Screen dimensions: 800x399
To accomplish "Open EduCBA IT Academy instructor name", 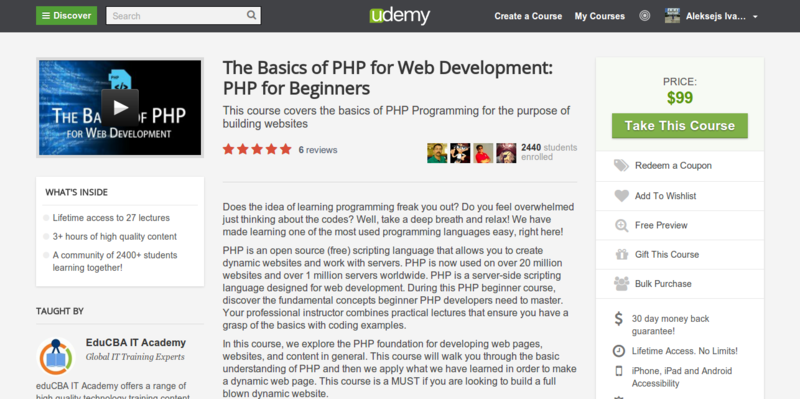I will 136,342.
